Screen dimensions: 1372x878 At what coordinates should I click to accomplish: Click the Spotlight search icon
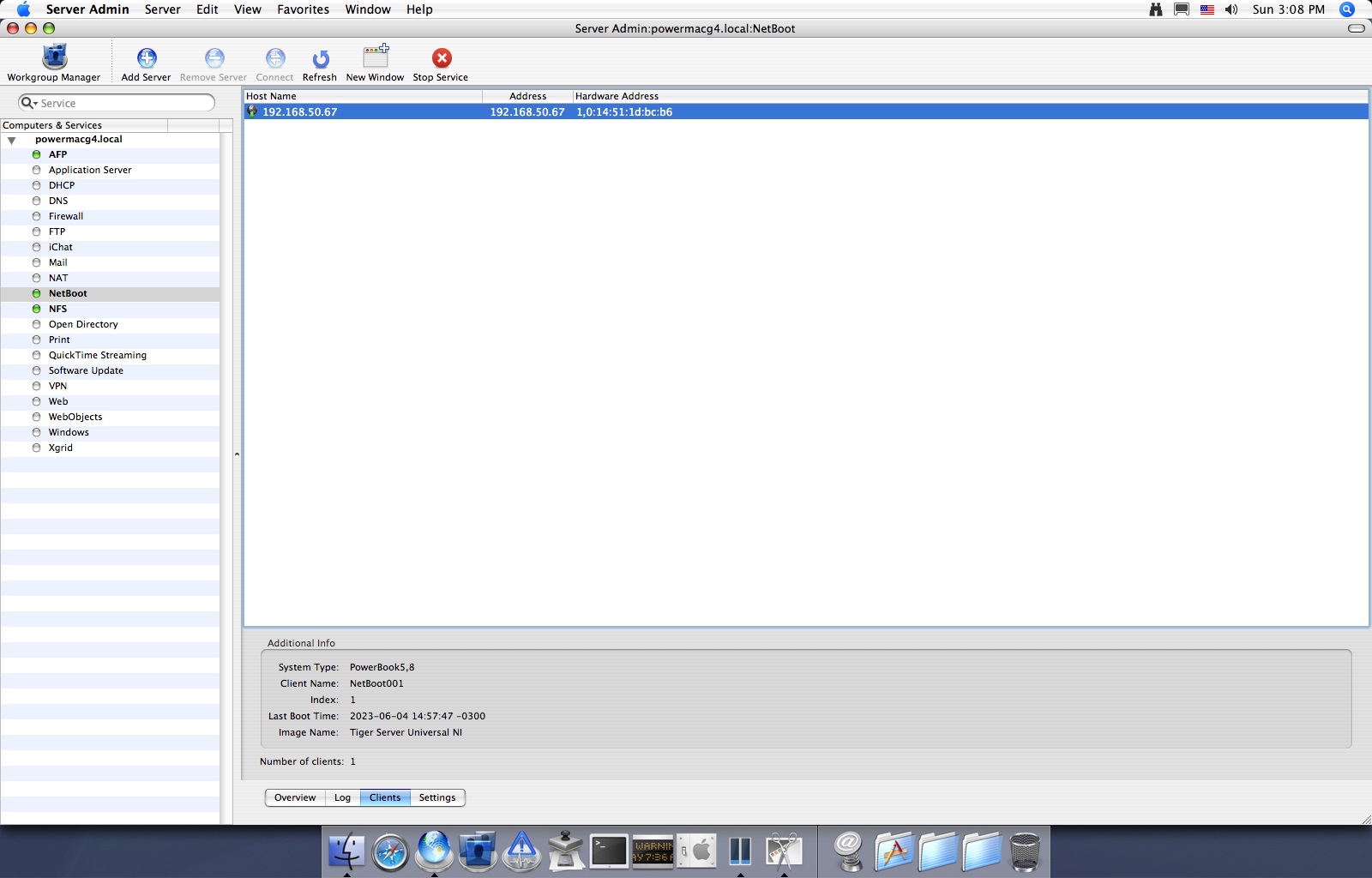click(1347, 9)
